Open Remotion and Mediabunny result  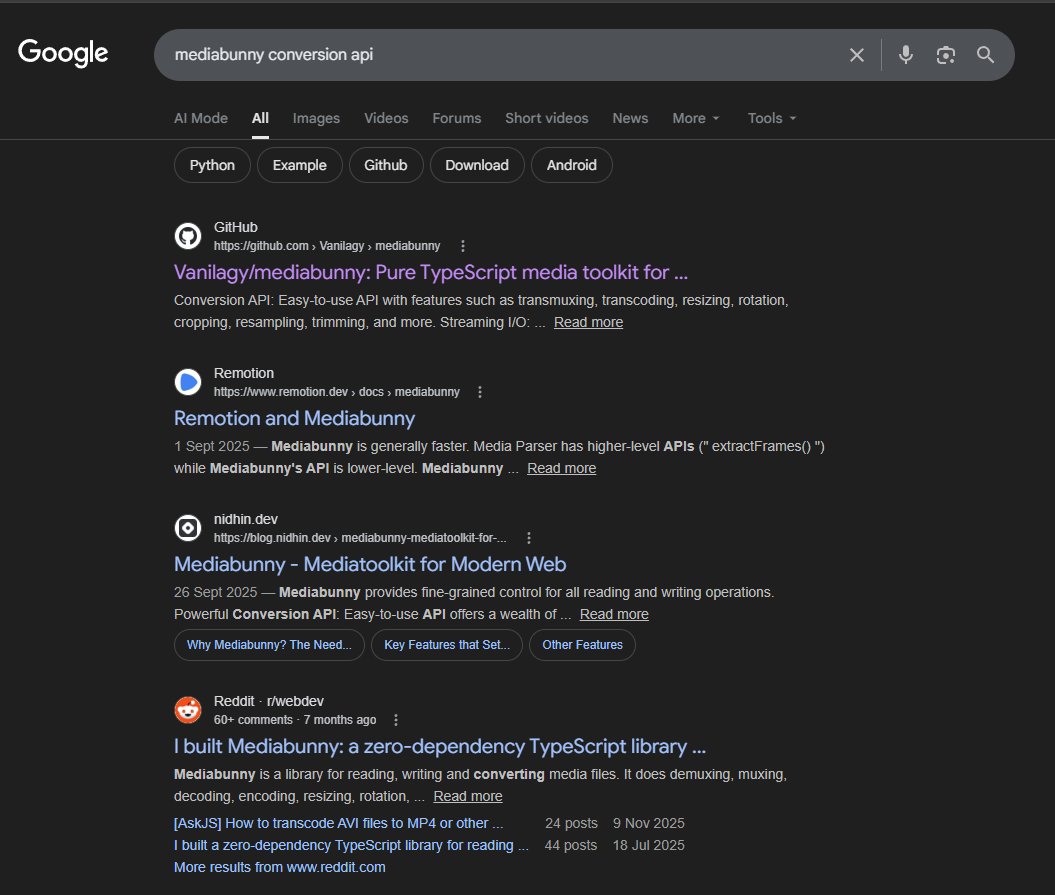pyautogui.click(x=294, y=419)
